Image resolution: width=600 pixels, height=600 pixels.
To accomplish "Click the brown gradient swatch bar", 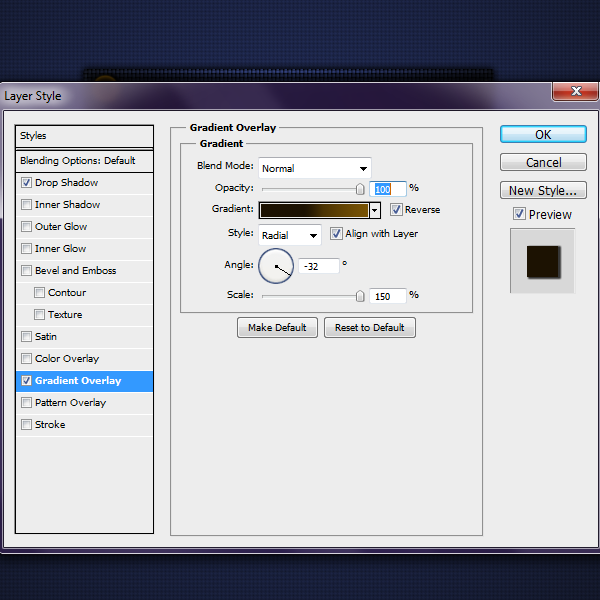I will [314, 210].
